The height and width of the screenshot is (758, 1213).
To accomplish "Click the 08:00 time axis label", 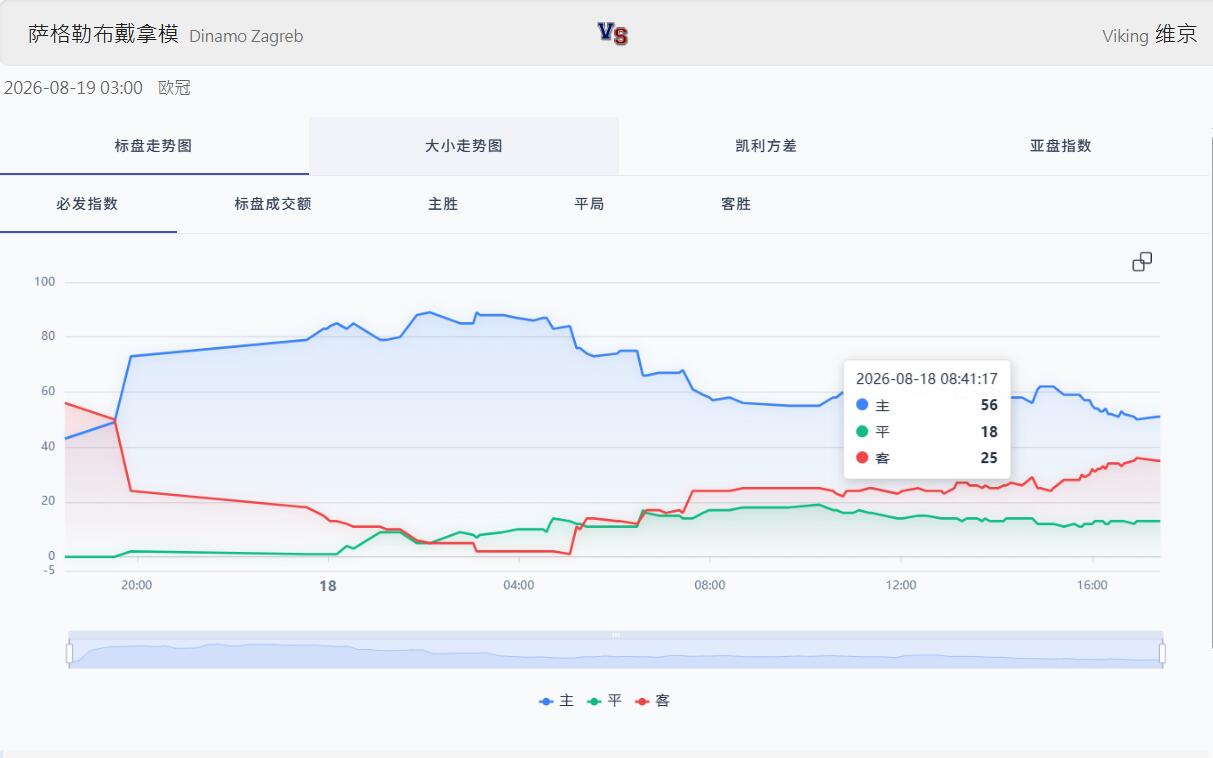I will point(710,585).
